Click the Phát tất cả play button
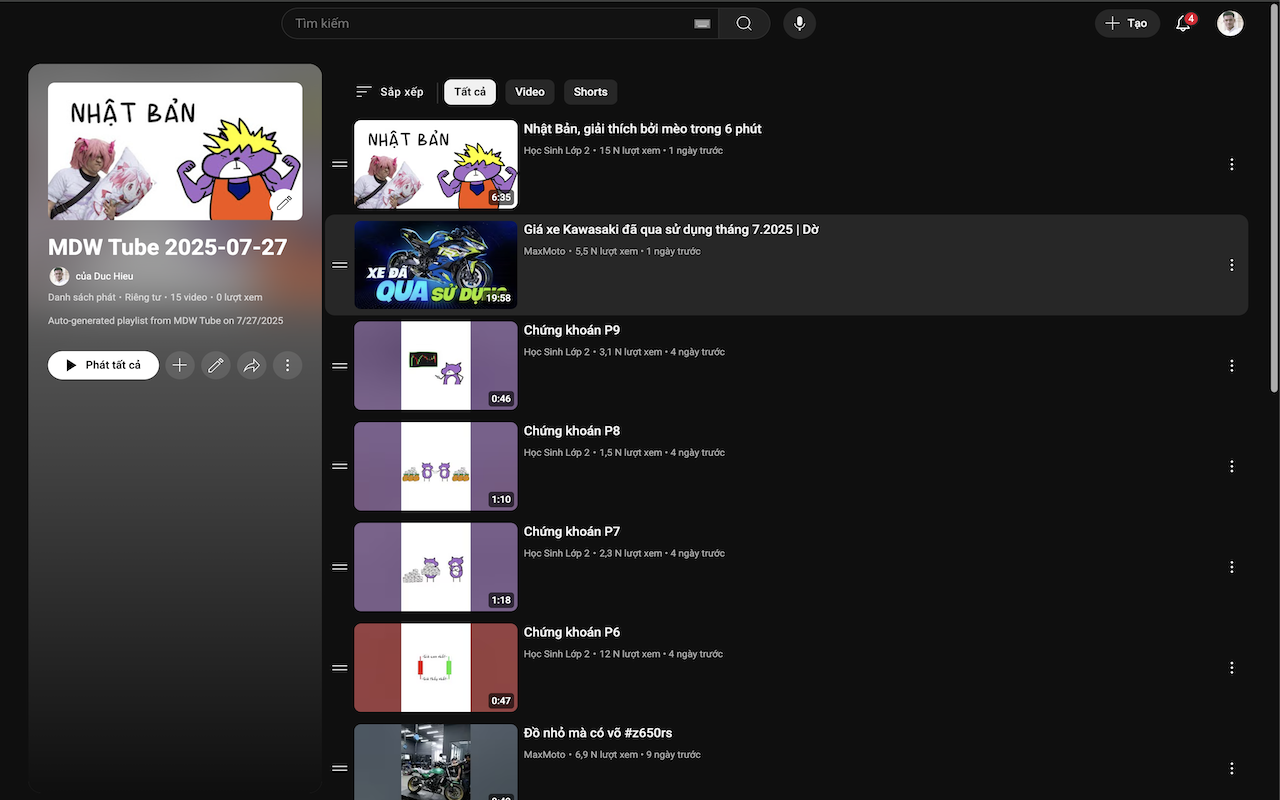Viewport: 1280px width, 800px height. [x=103, y=365]
